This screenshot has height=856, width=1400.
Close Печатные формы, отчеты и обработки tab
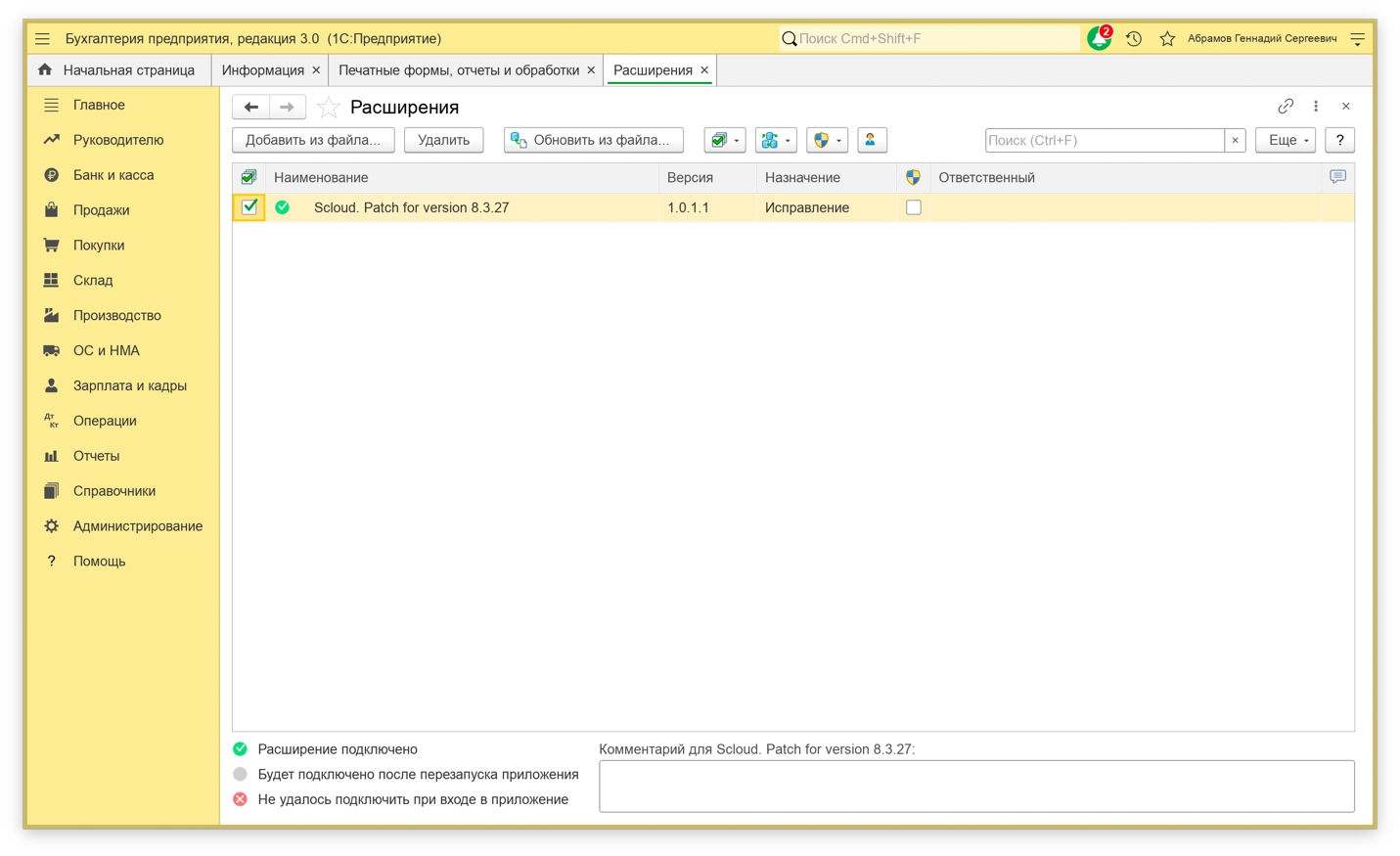[x=591, y=70]
